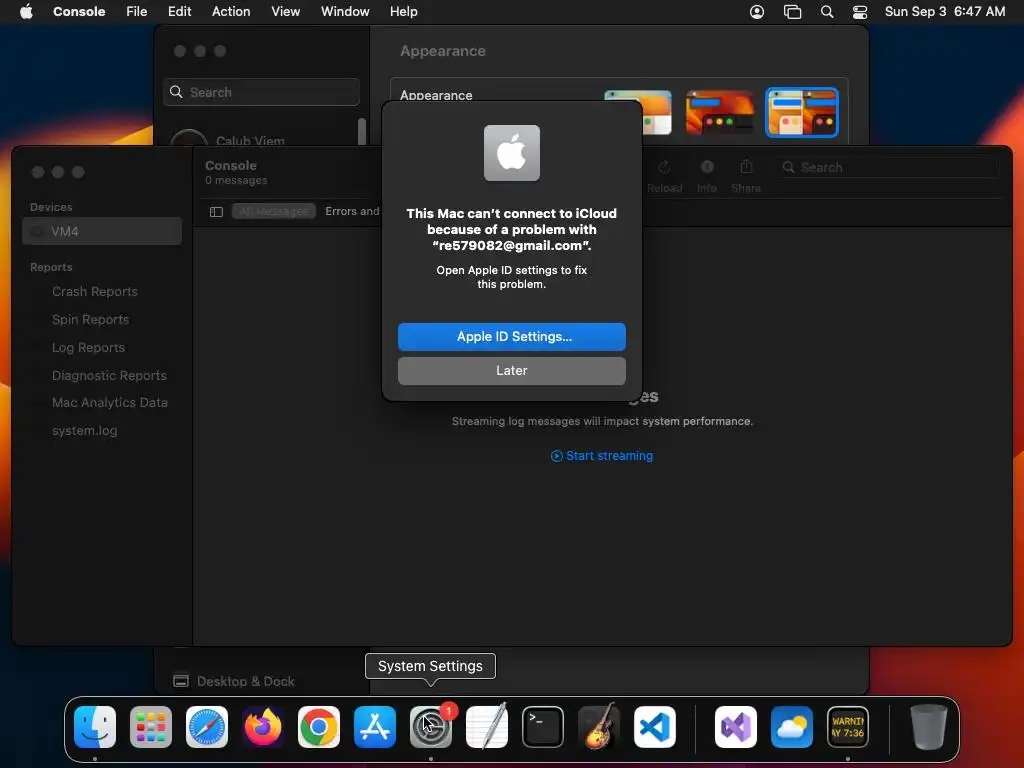The width and height of the screenshot is (1024, 768).
Task: Click the user account menu bar icon
Action: pyautogui.click(x=757, y=12)
